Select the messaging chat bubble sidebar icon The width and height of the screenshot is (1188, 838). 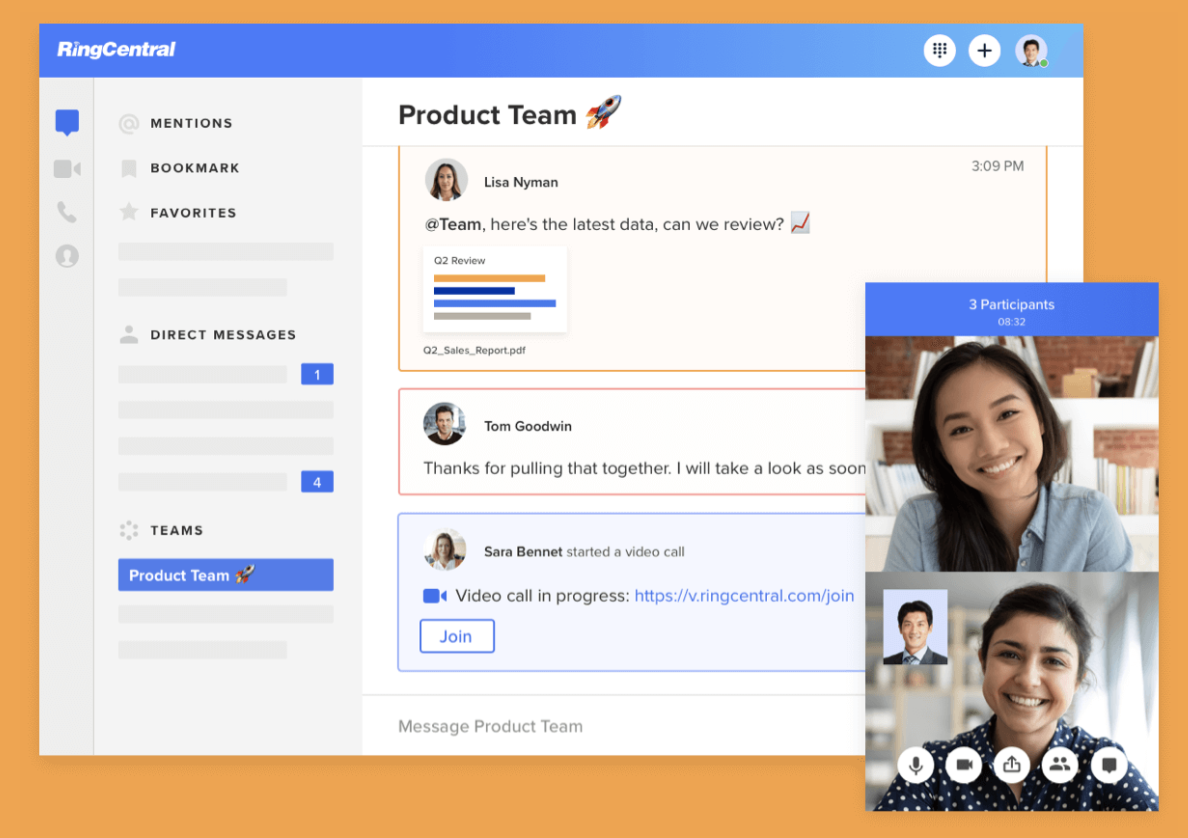click(x=67, y=122)
